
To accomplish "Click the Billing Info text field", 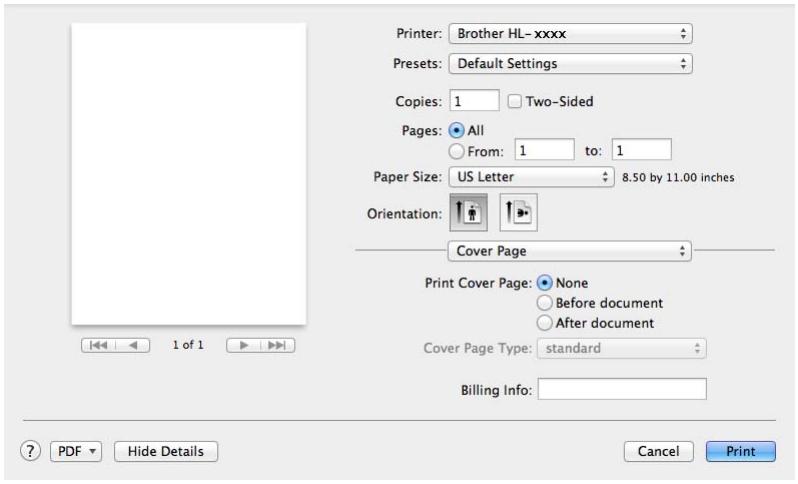I will tap(622, 389).
